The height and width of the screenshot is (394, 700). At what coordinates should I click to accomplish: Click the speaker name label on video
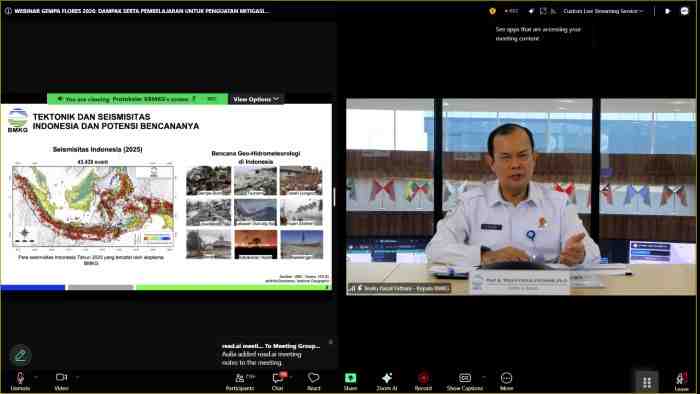point(400,289)
